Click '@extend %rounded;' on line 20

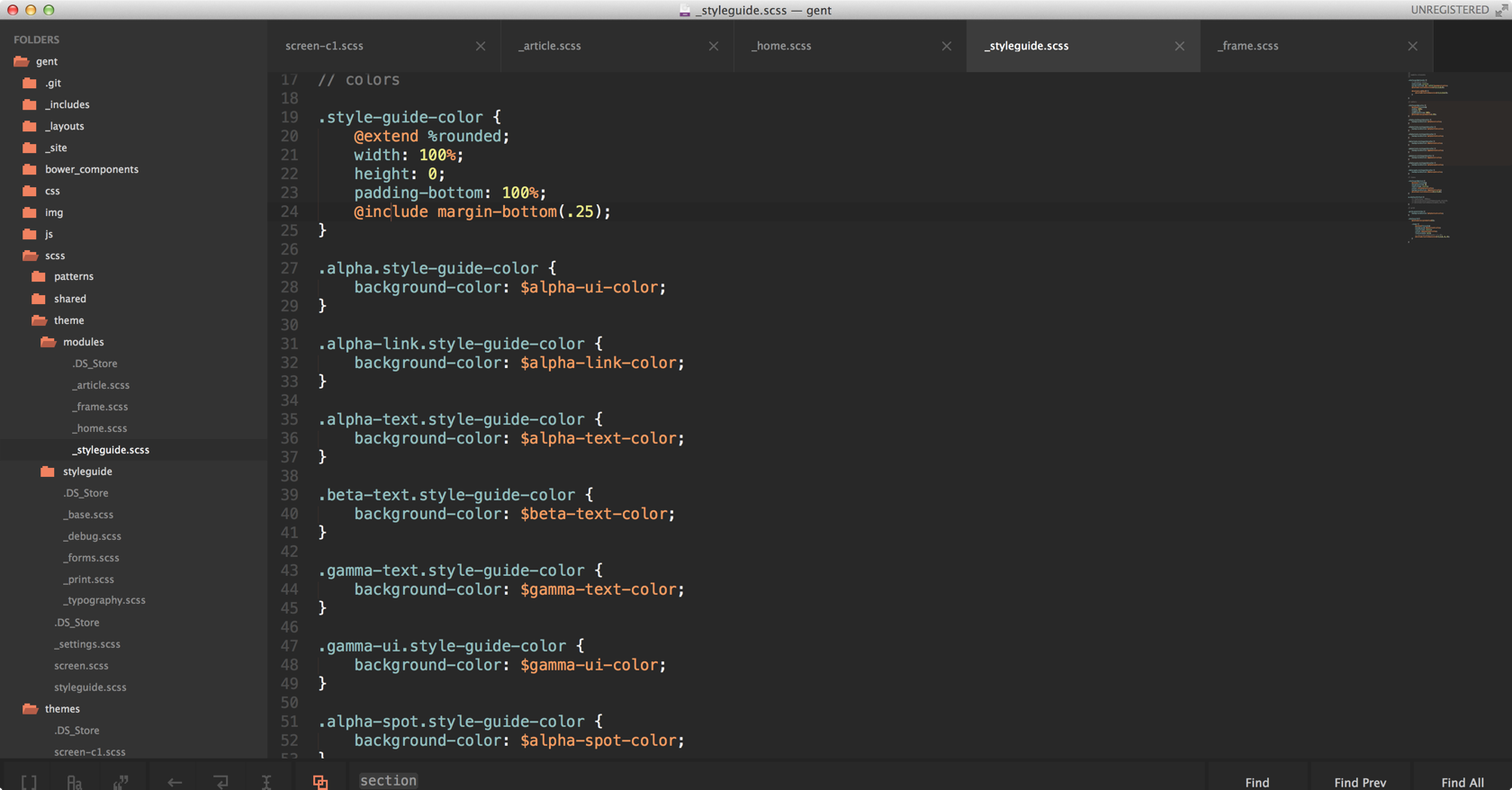pyautogui.click(x=432, y=136)
